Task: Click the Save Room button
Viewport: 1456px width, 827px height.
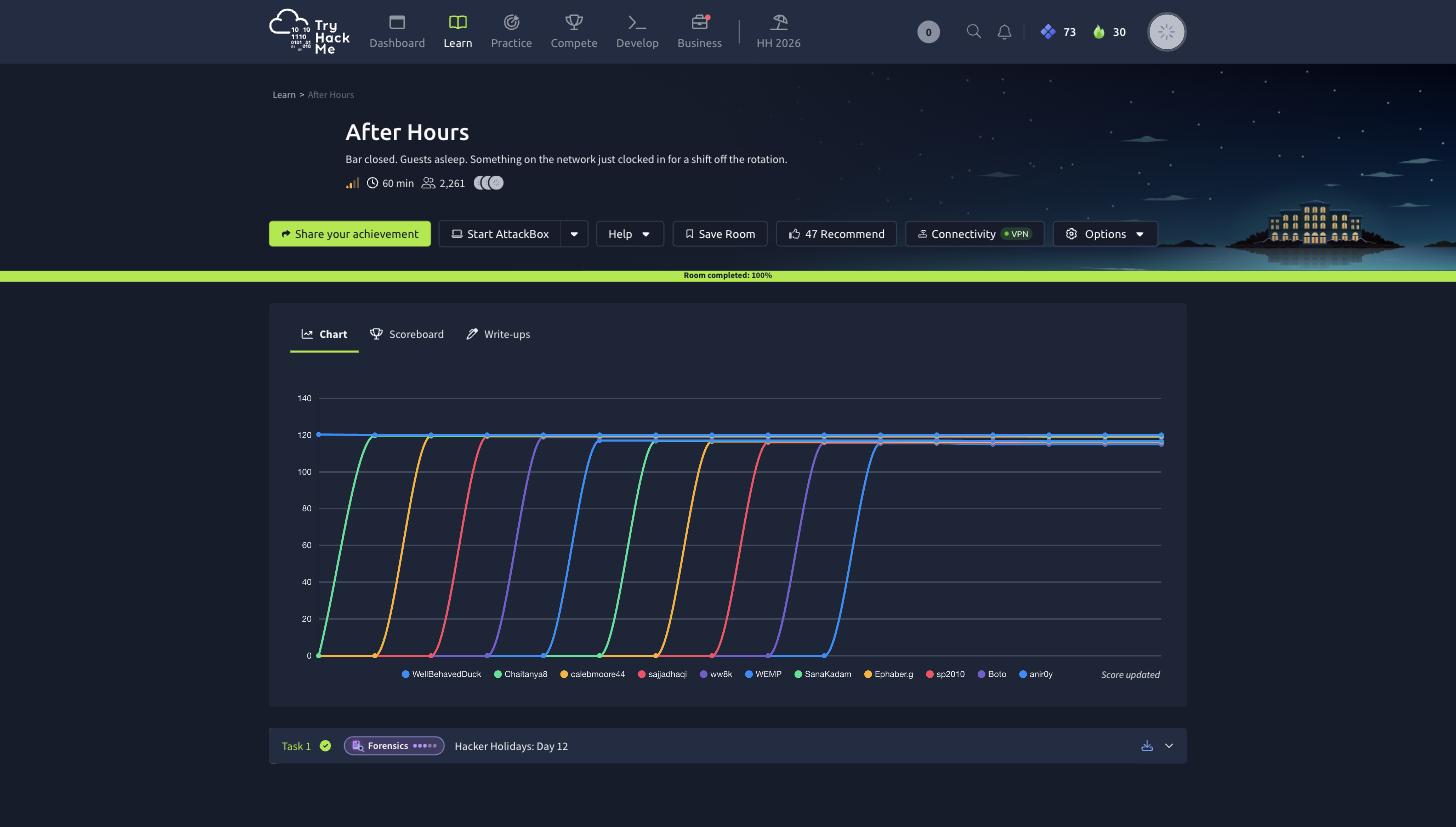Action: pyautogui.click(x=720, y=234)
